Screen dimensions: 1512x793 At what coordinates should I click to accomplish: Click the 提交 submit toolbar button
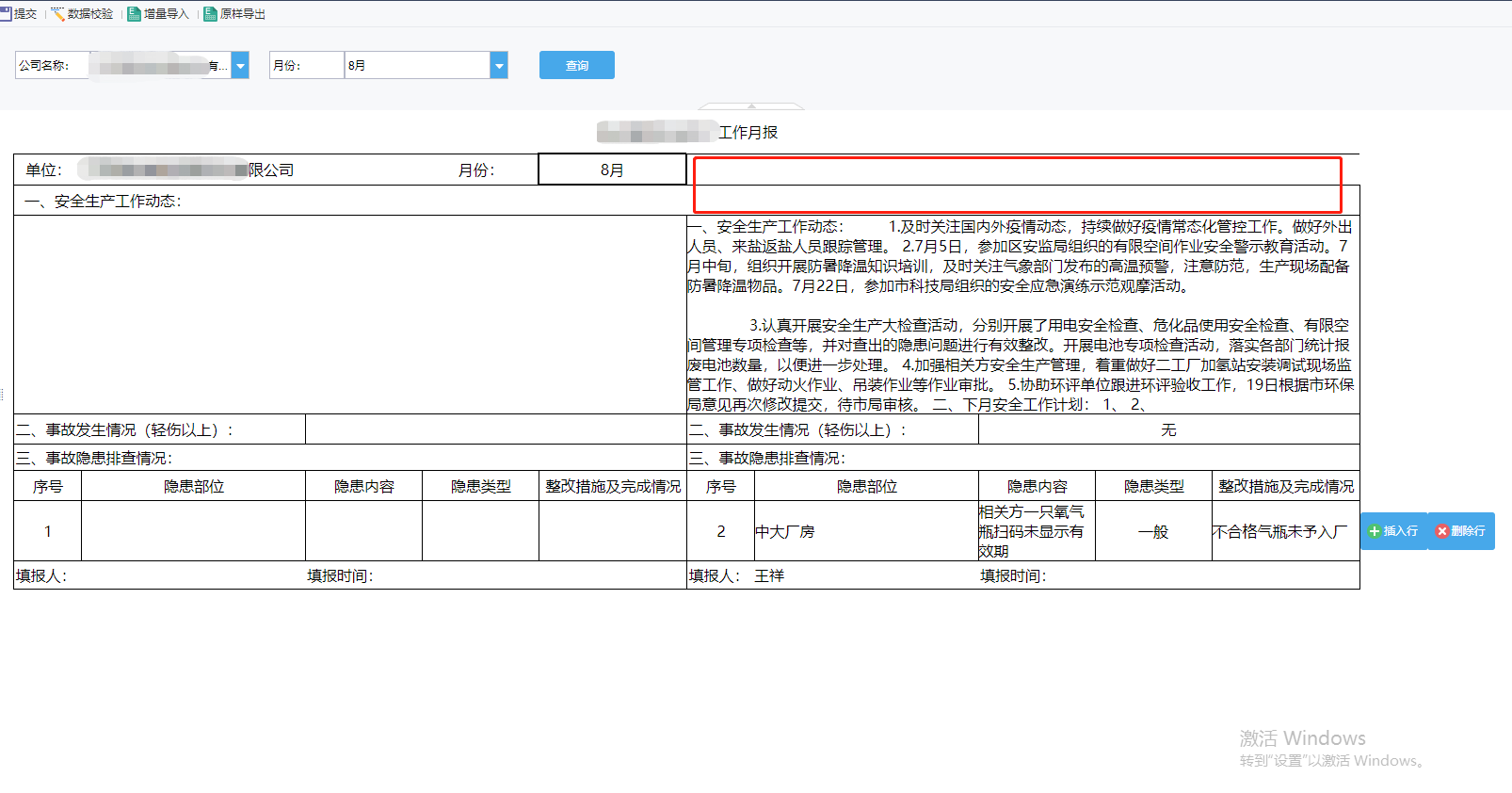pos(19,14)
